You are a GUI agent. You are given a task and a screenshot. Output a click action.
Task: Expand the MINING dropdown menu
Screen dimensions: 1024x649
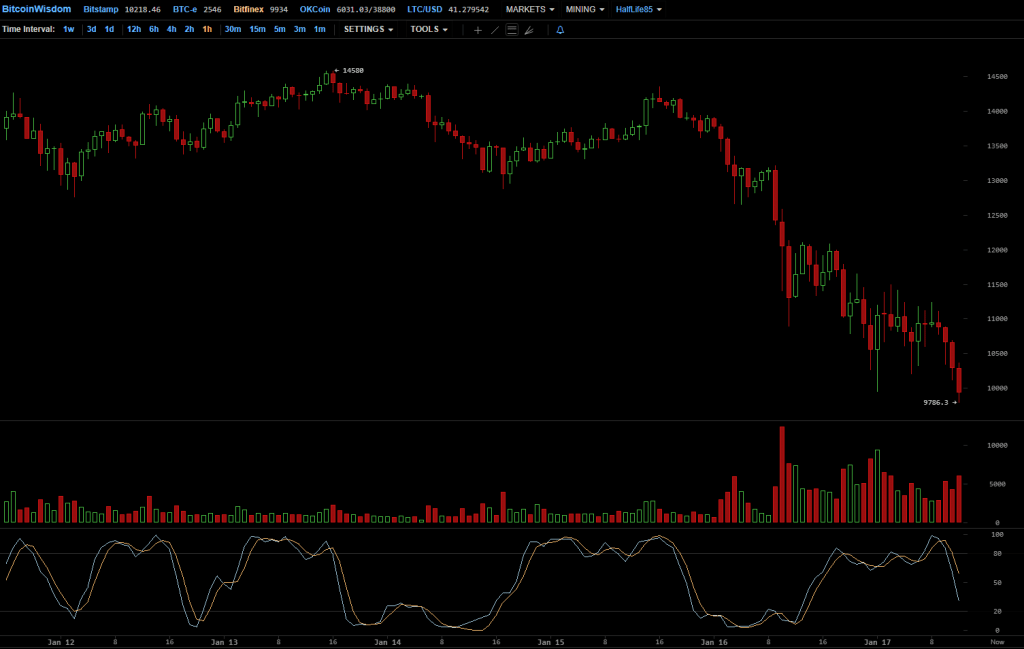[584, 9]
